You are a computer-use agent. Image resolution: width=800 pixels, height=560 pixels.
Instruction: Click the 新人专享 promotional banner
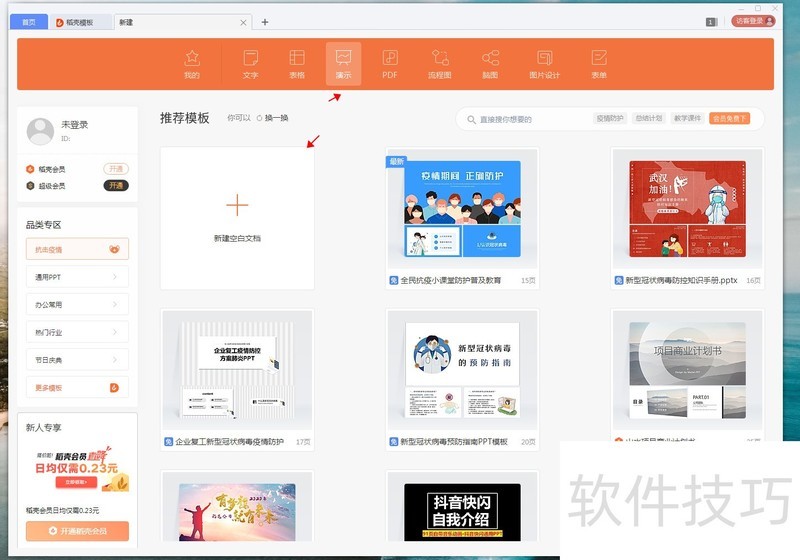78,469
